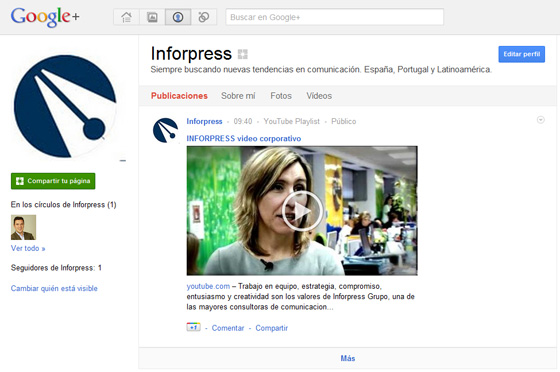Click the Editar perfil button
This screenshot has width=560, height=372.
pos(521,54)
